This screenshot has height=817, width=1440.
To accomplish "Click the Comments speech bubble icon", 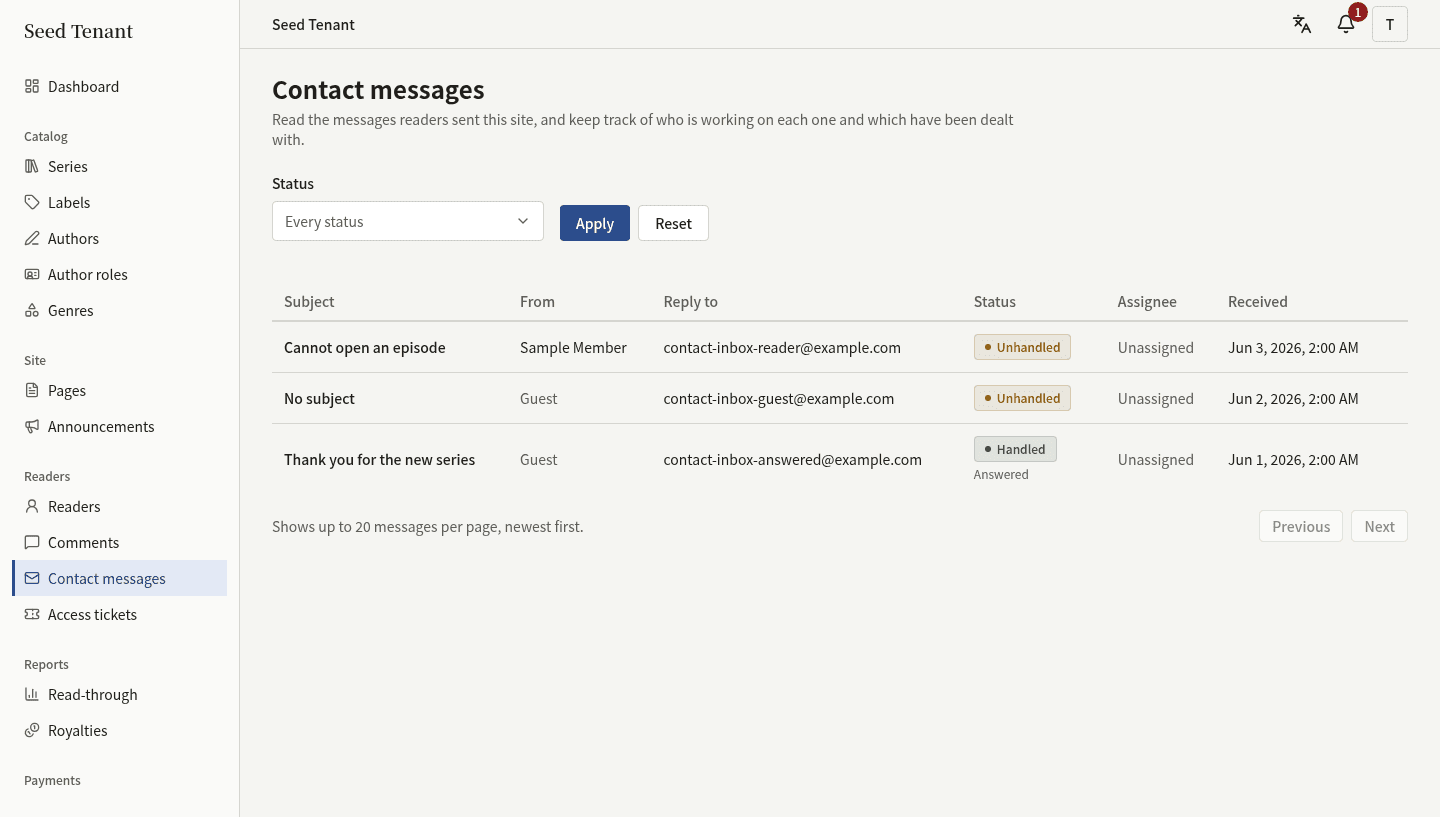I will click(x=32, y=542).
